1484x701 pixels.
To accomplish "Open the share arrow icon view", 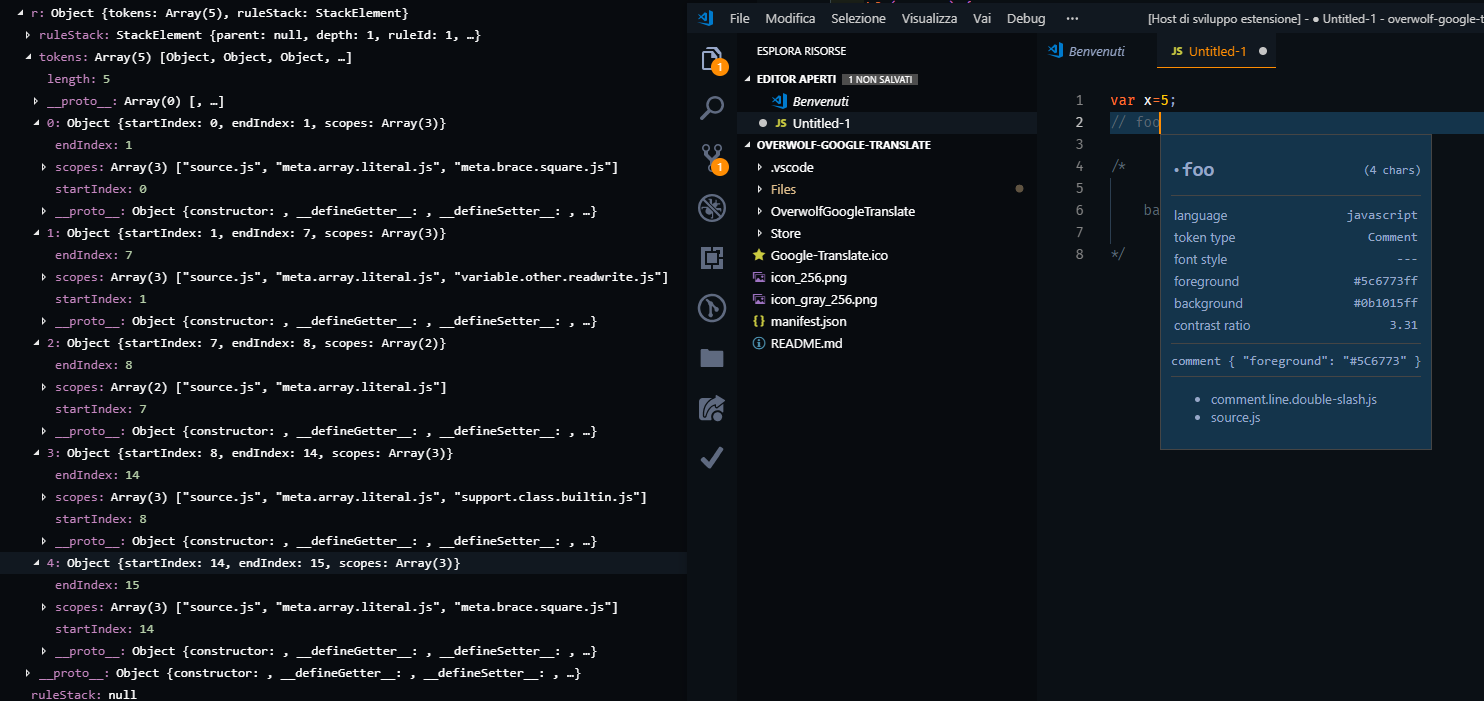I will tap(712, 408).
